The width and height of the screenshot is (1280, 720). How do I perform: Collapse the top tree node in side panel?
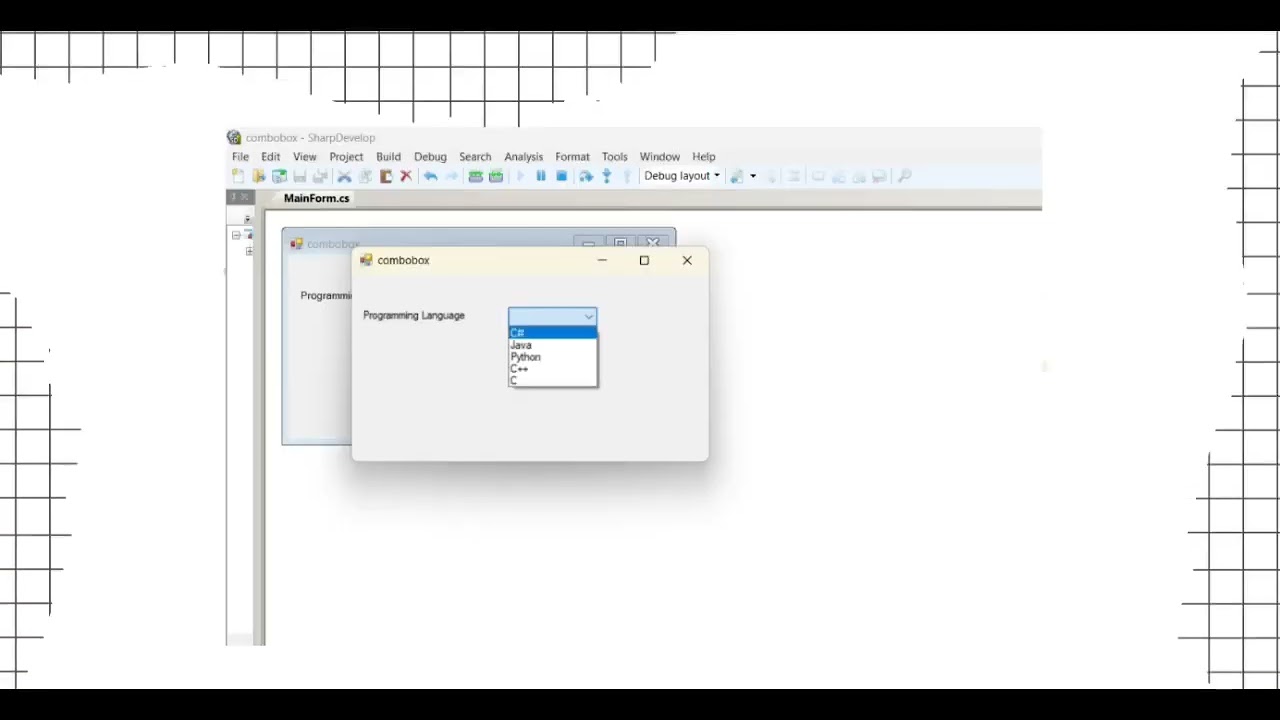click(x=236, y=236)
